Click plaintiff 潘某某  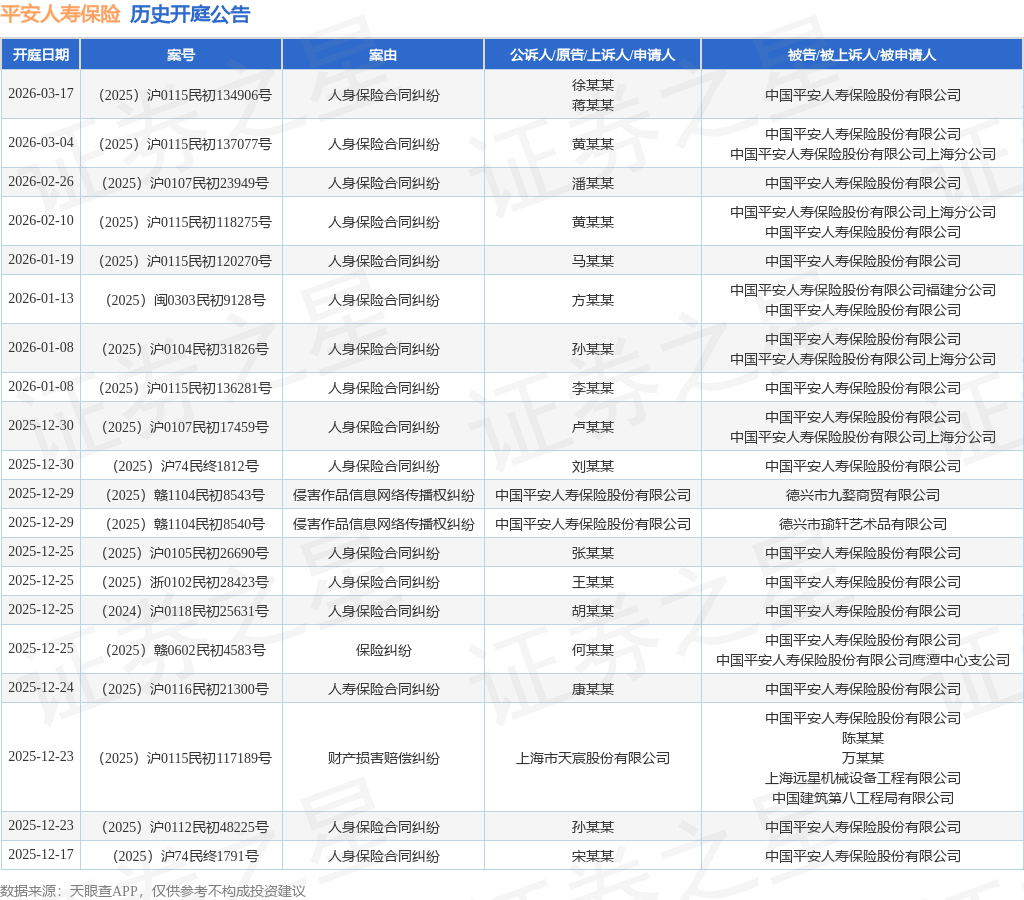(592, 184)
